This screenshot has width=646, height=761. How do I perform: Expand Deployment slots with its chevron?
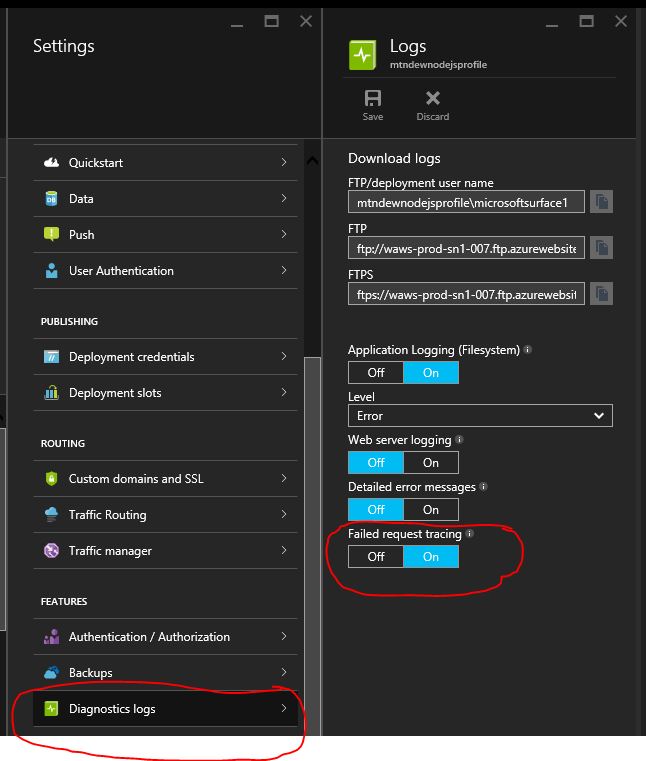click(x=284, y=392)
